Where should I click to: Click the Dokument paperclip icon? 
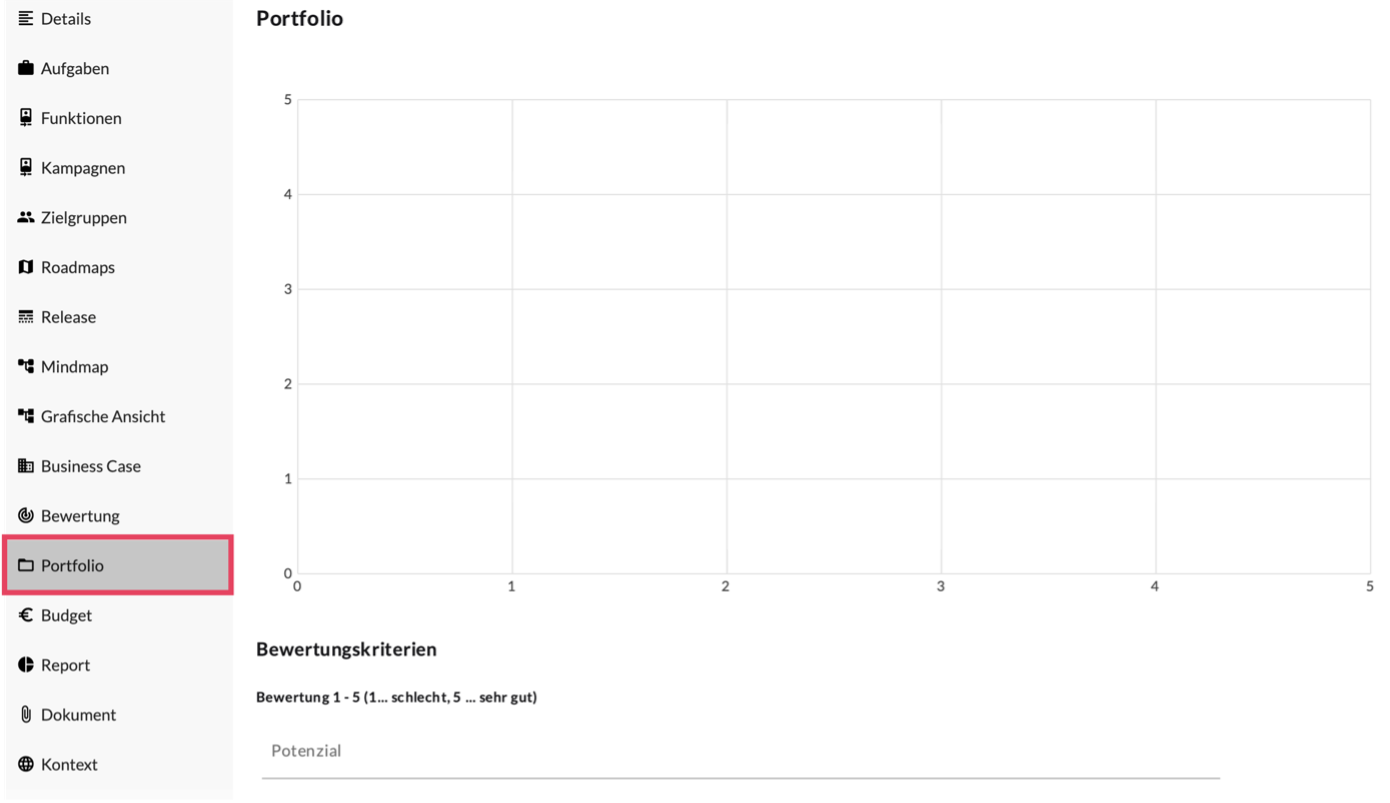click(x=26, y=715)
